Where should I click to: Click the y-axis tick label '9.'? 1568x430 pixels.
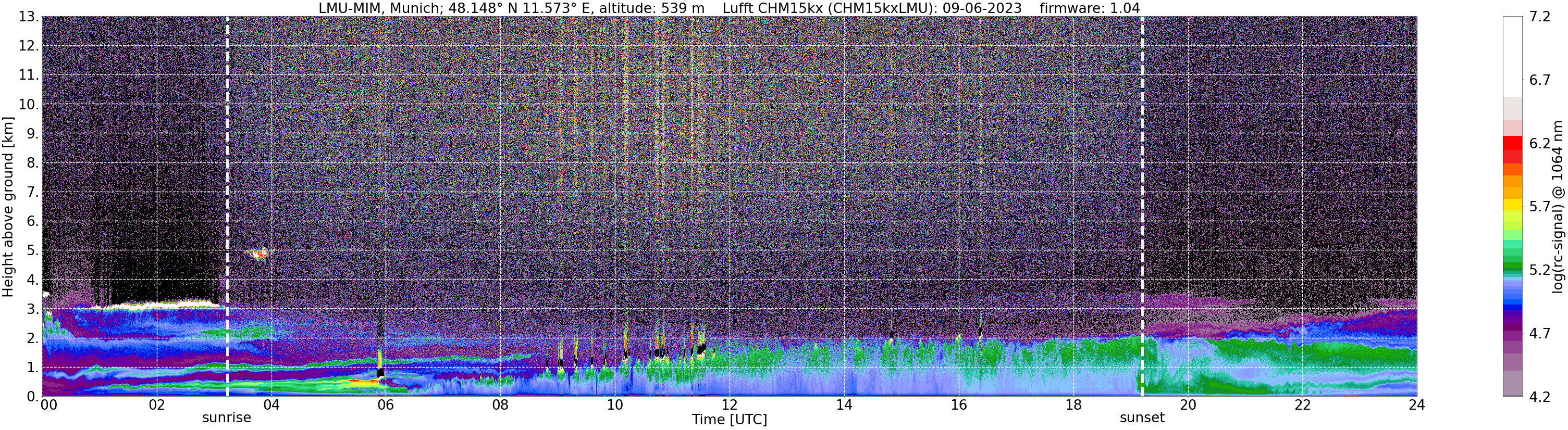[x=33, y=134]
